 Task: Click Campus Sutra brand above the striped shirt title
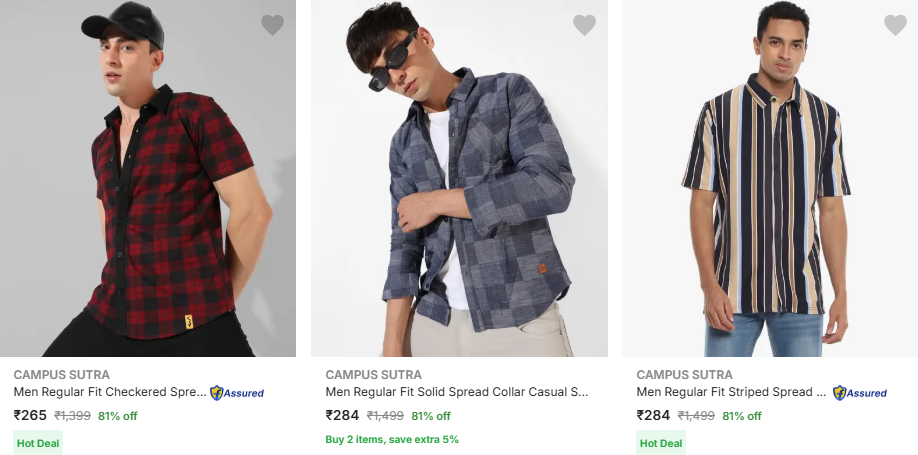click(685, 375)
